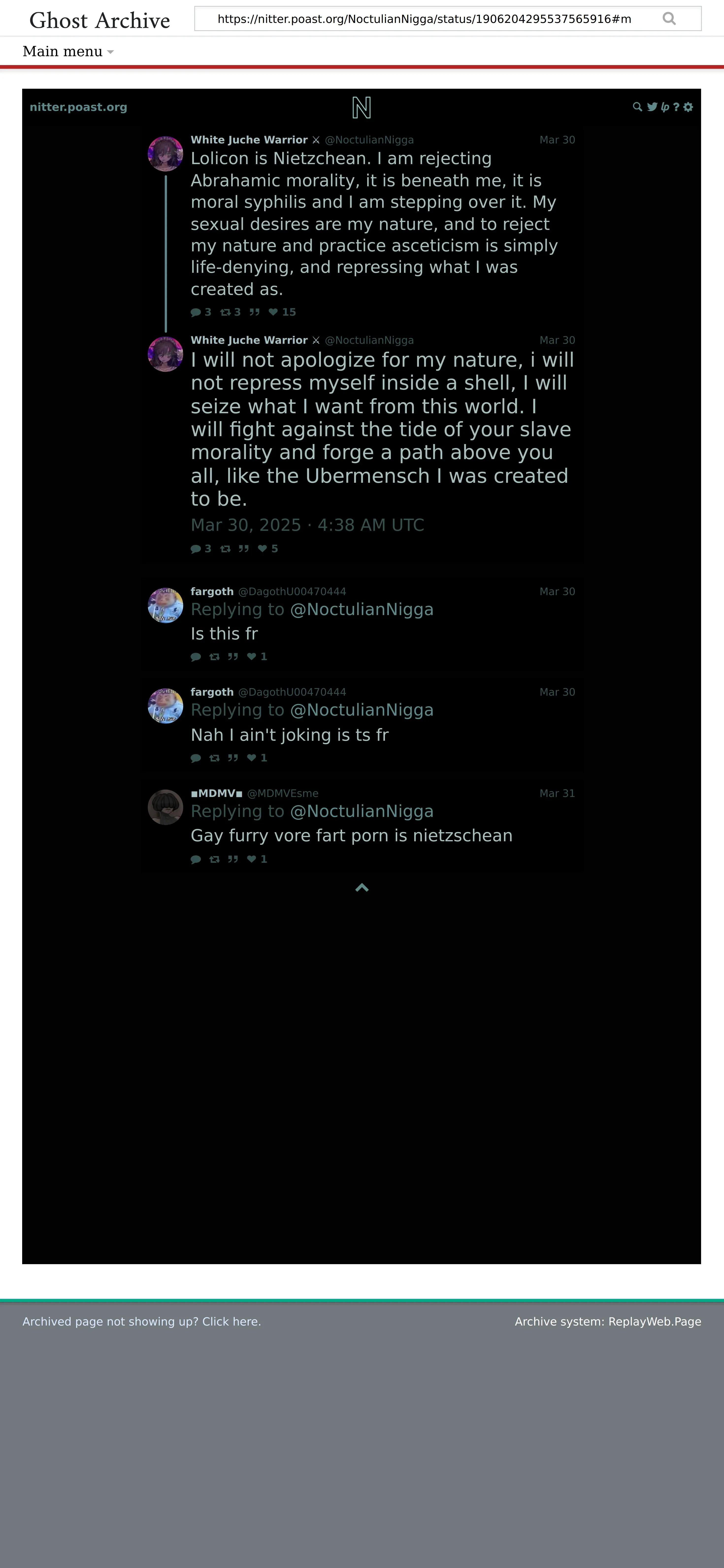724x1568 pixels.
Task: Open the nitter.poast.org home link
Action: (79, 107)
